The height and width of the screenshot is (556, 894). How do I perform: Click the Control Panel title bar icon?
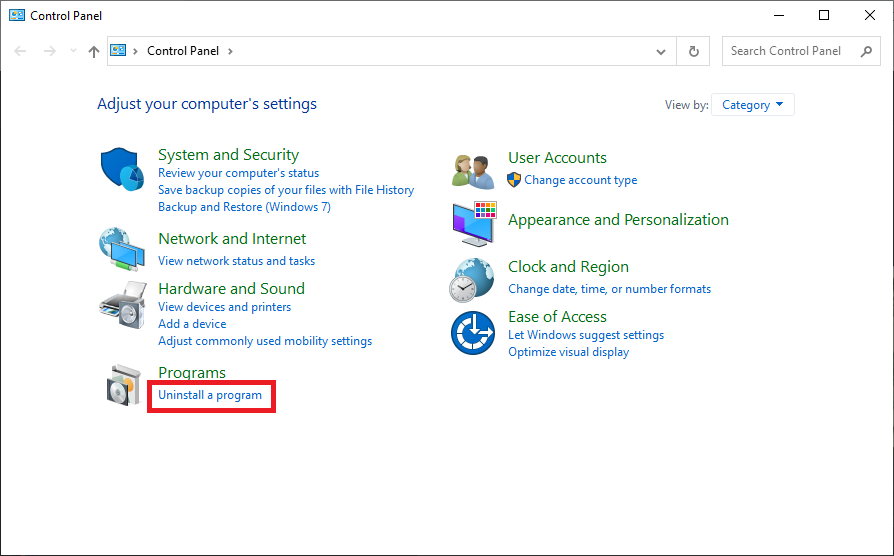pyautogui.click(x=17, y=15)
